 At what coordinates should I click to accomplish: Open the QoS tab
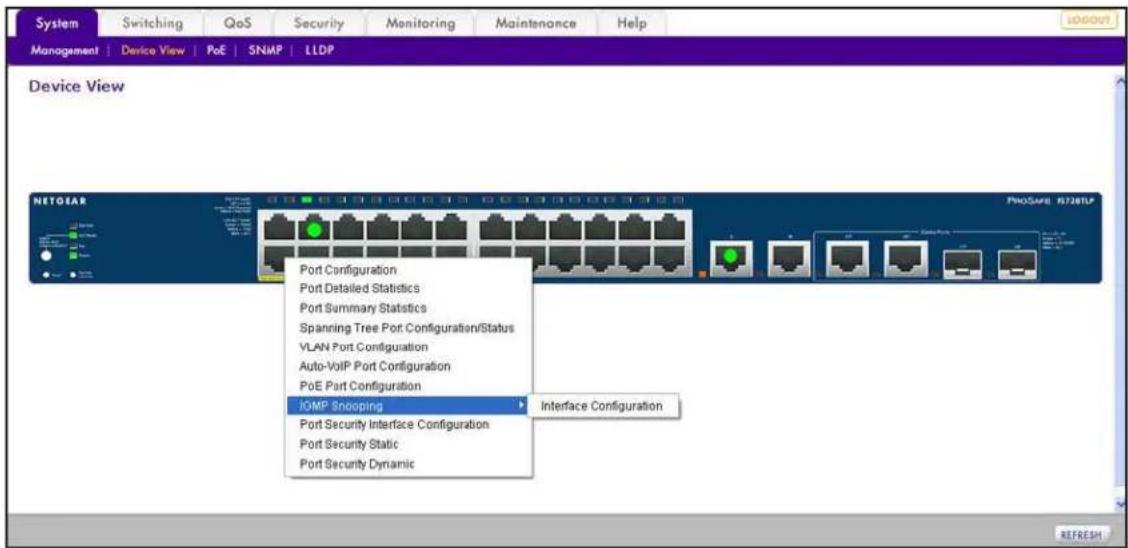point(237,23)
